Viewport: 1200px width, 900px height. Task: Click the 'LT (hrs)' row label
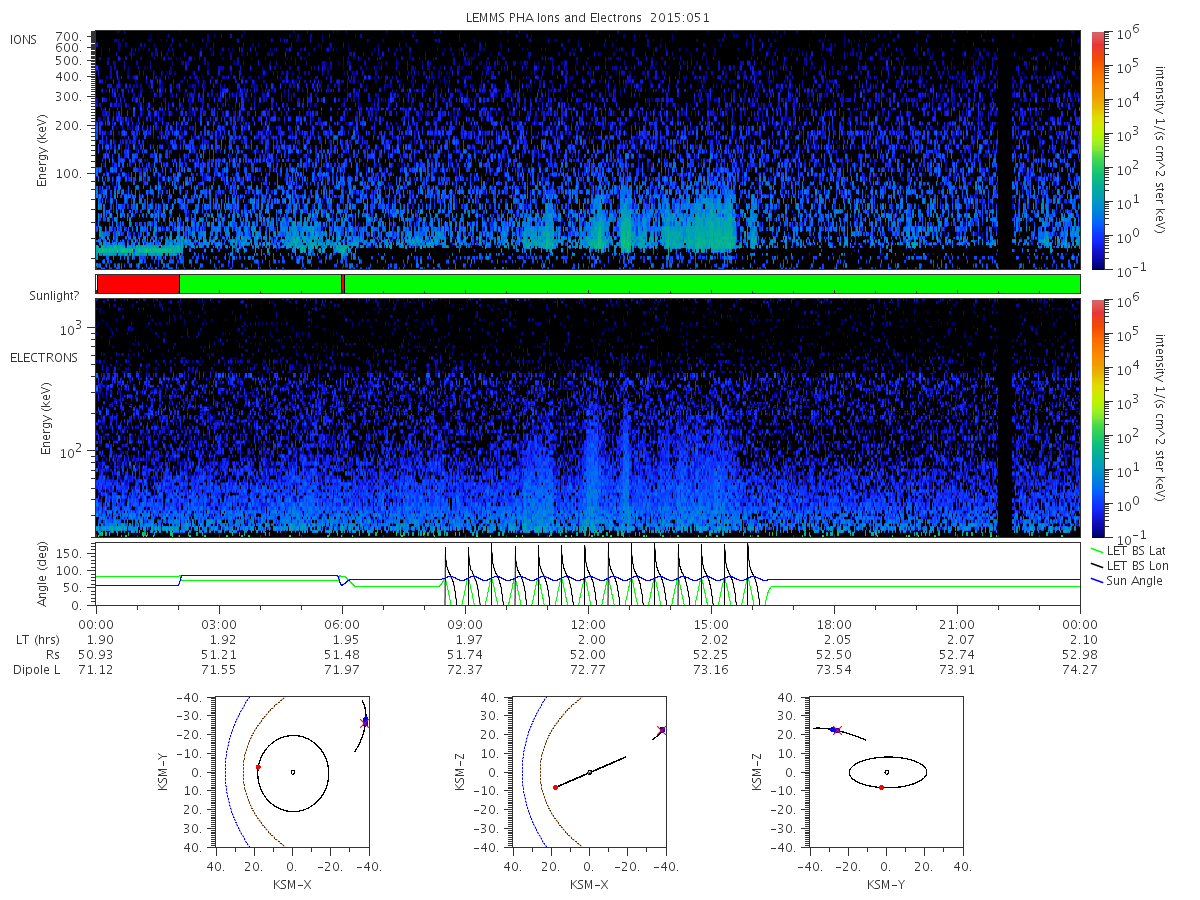point(36,639)
